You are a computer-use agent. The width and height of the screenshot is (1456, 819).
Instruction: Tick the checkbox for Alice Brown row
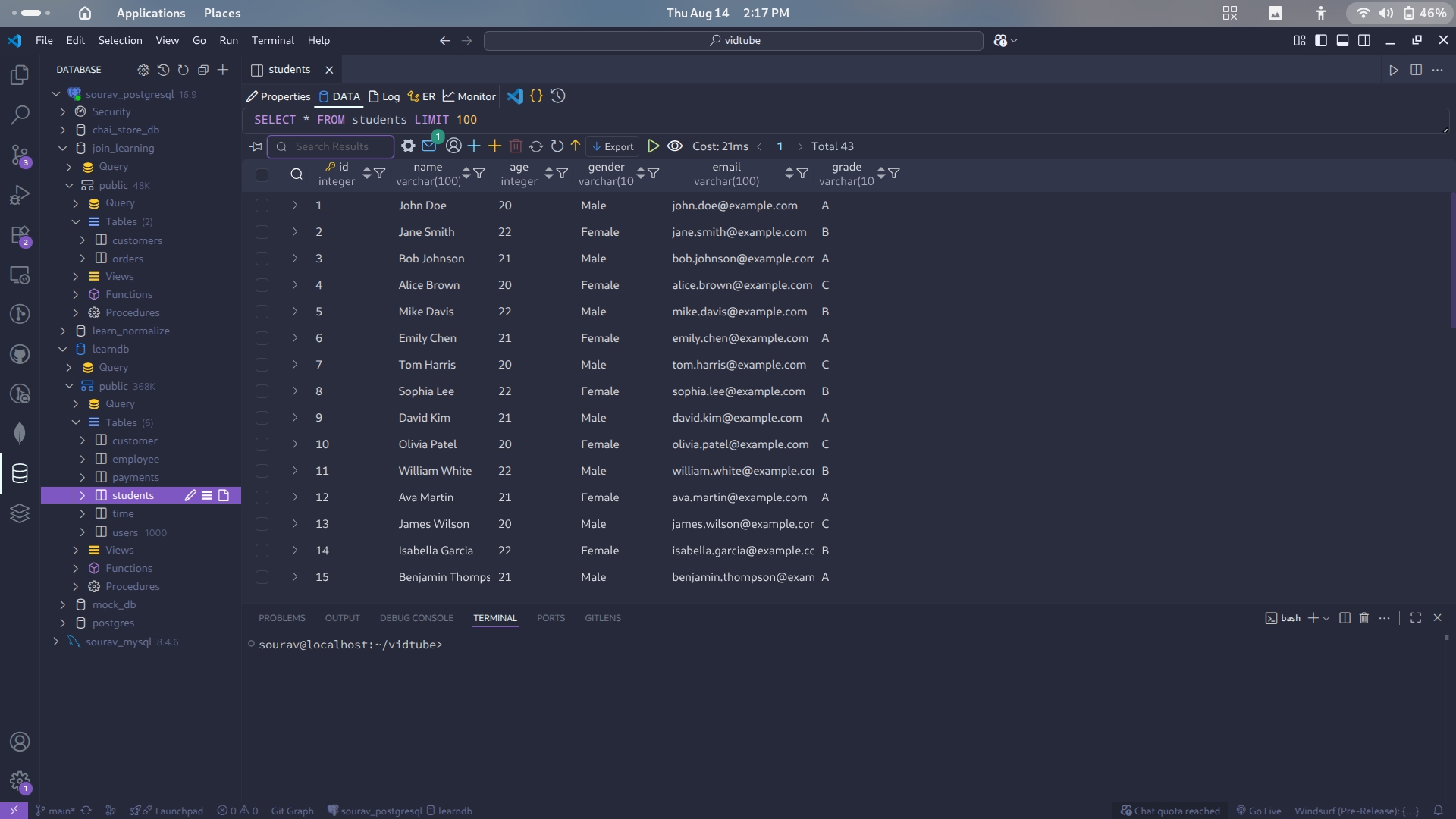[262, 285]
